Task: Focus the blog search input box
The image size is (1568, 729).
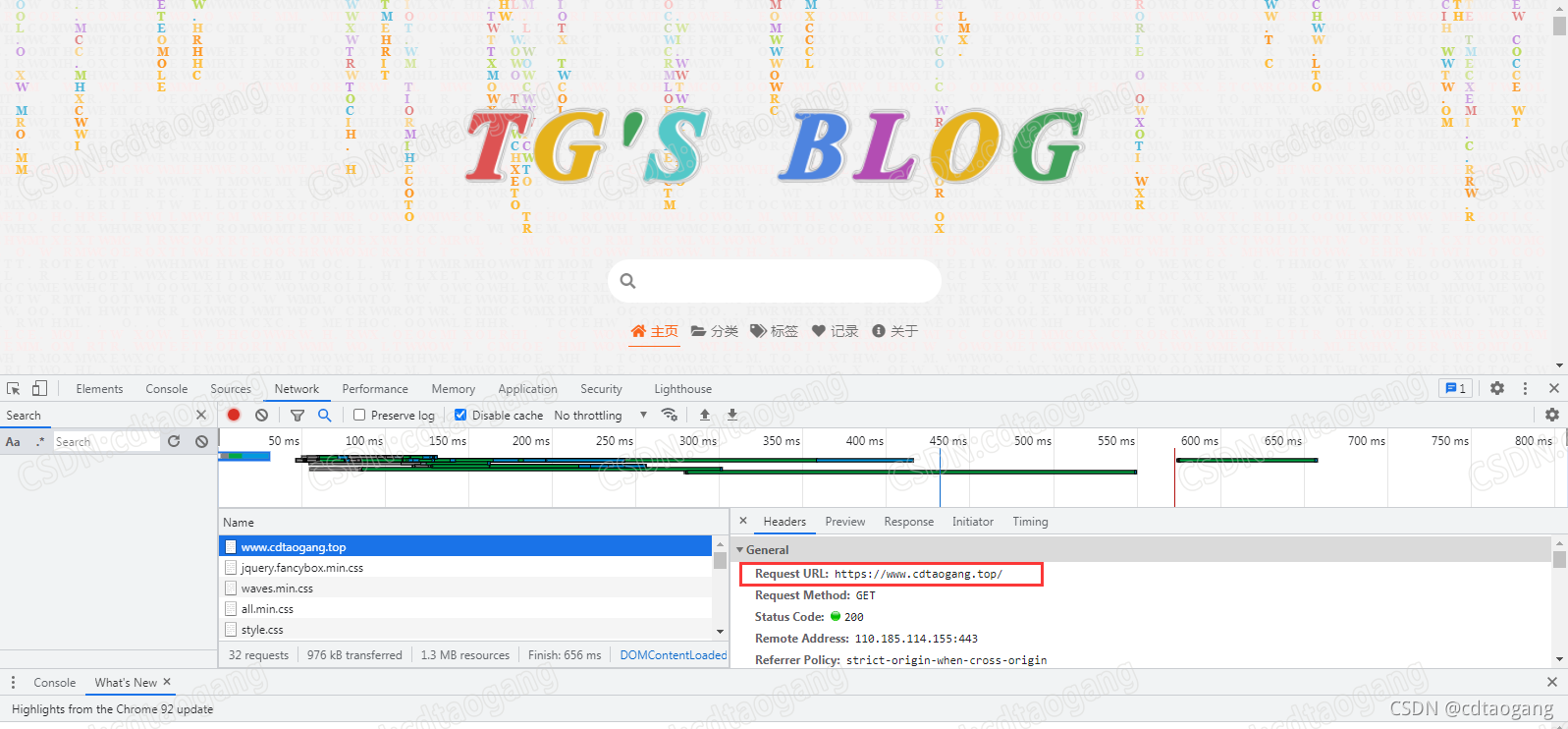Action: [775, 281]
